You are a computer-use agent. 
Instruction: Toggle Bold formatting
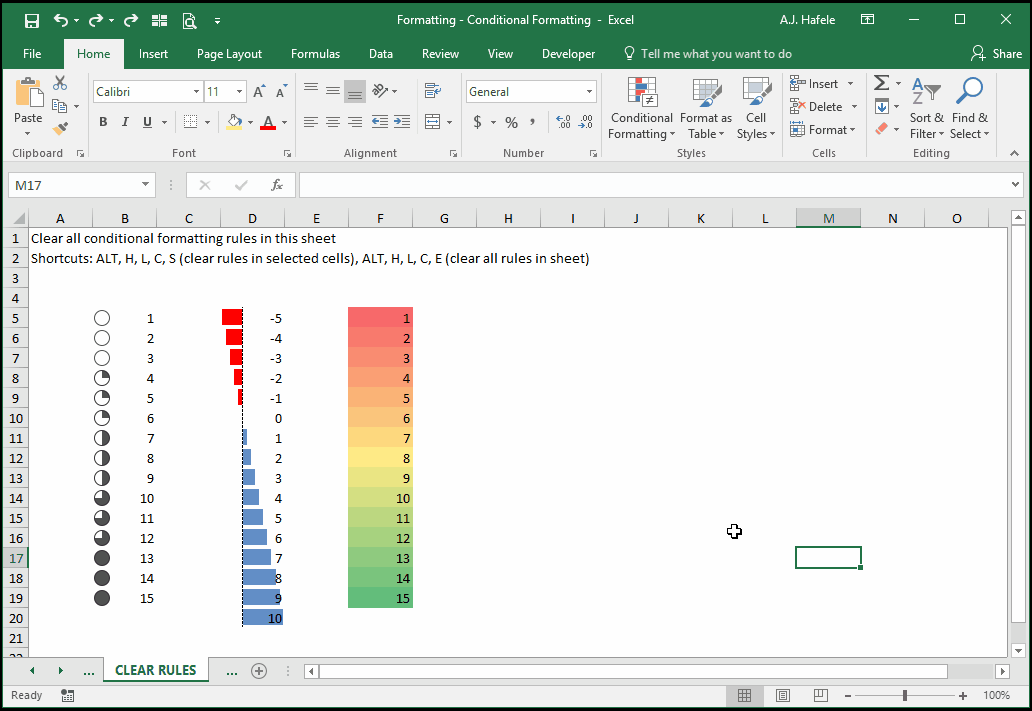[x=103, y=122]
